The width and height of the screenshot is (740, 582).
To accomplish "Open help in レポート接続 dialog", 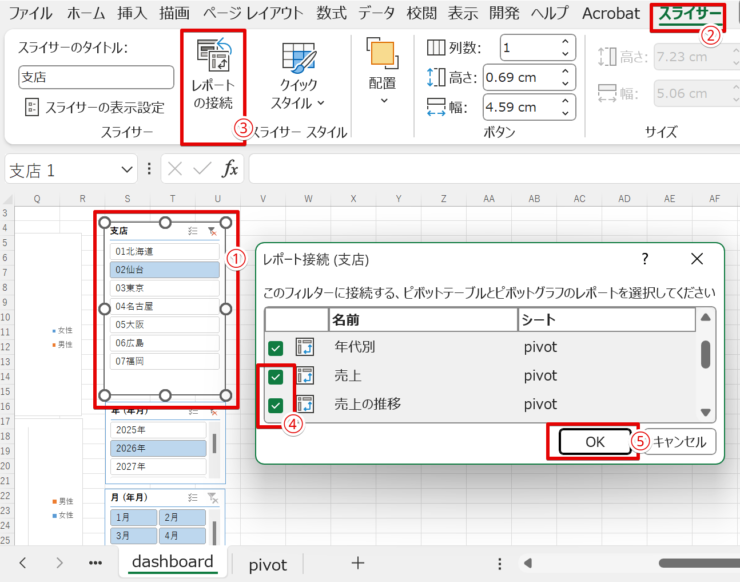I will tap(645, 259).
